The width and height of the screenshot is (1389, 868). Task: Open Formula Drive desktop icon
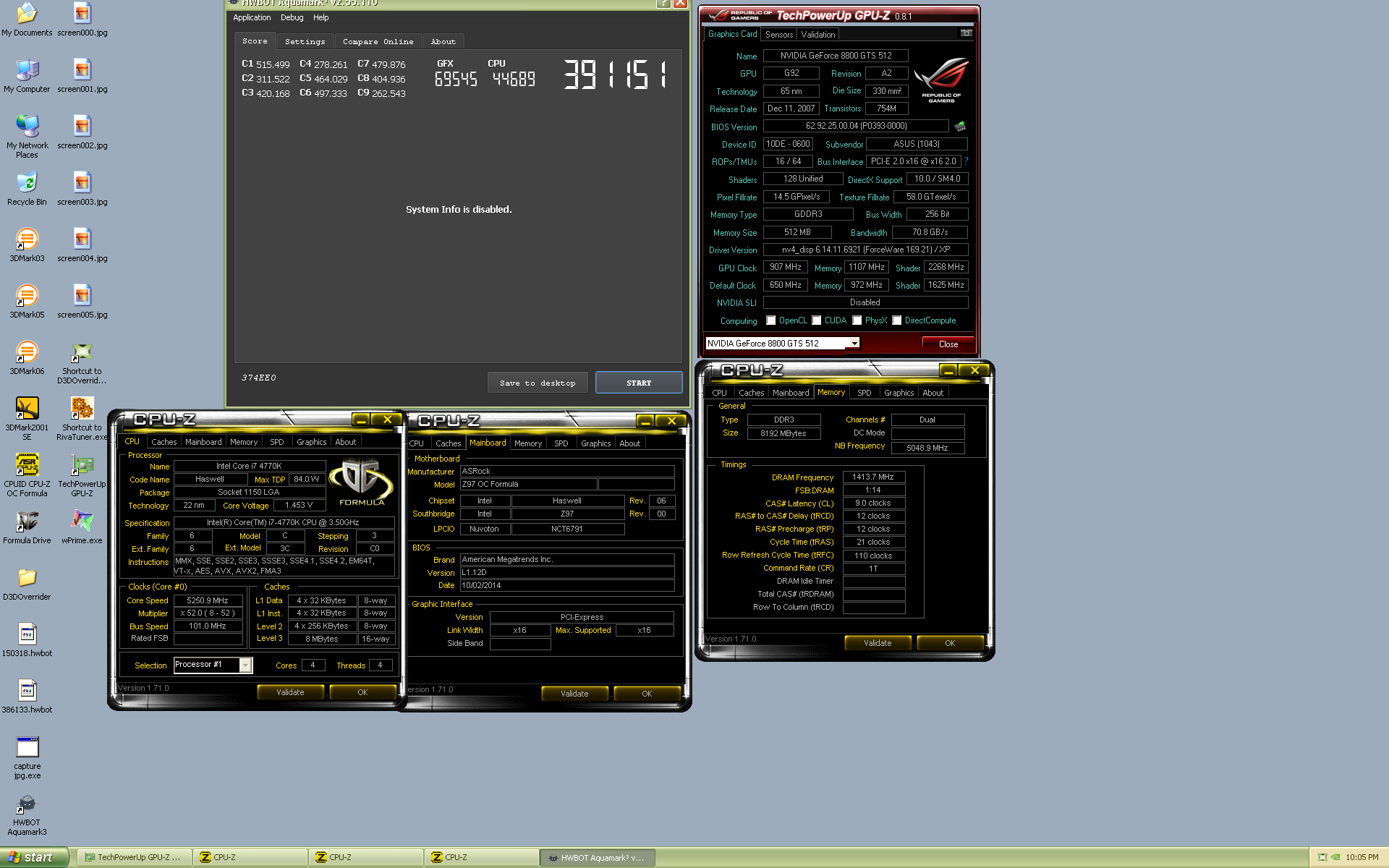[x=27, y=527]
